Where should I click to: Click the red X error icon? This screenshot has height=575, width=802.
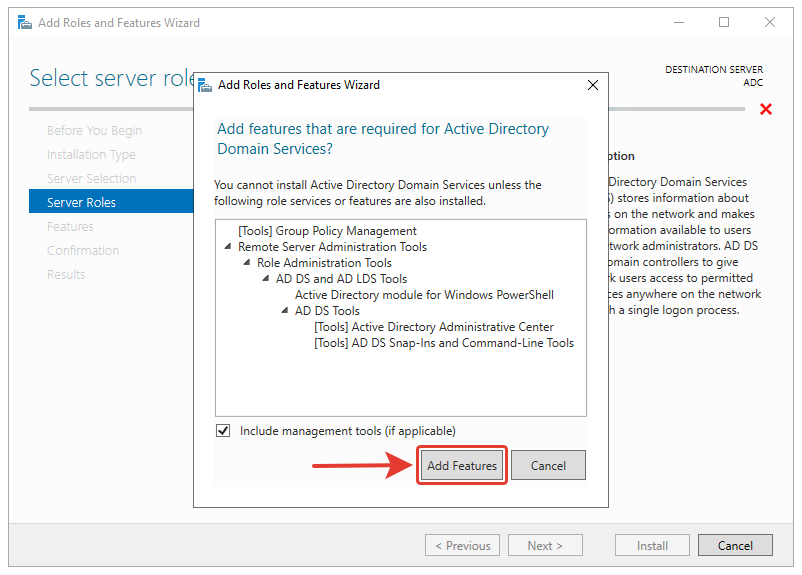tap(766, 109)
